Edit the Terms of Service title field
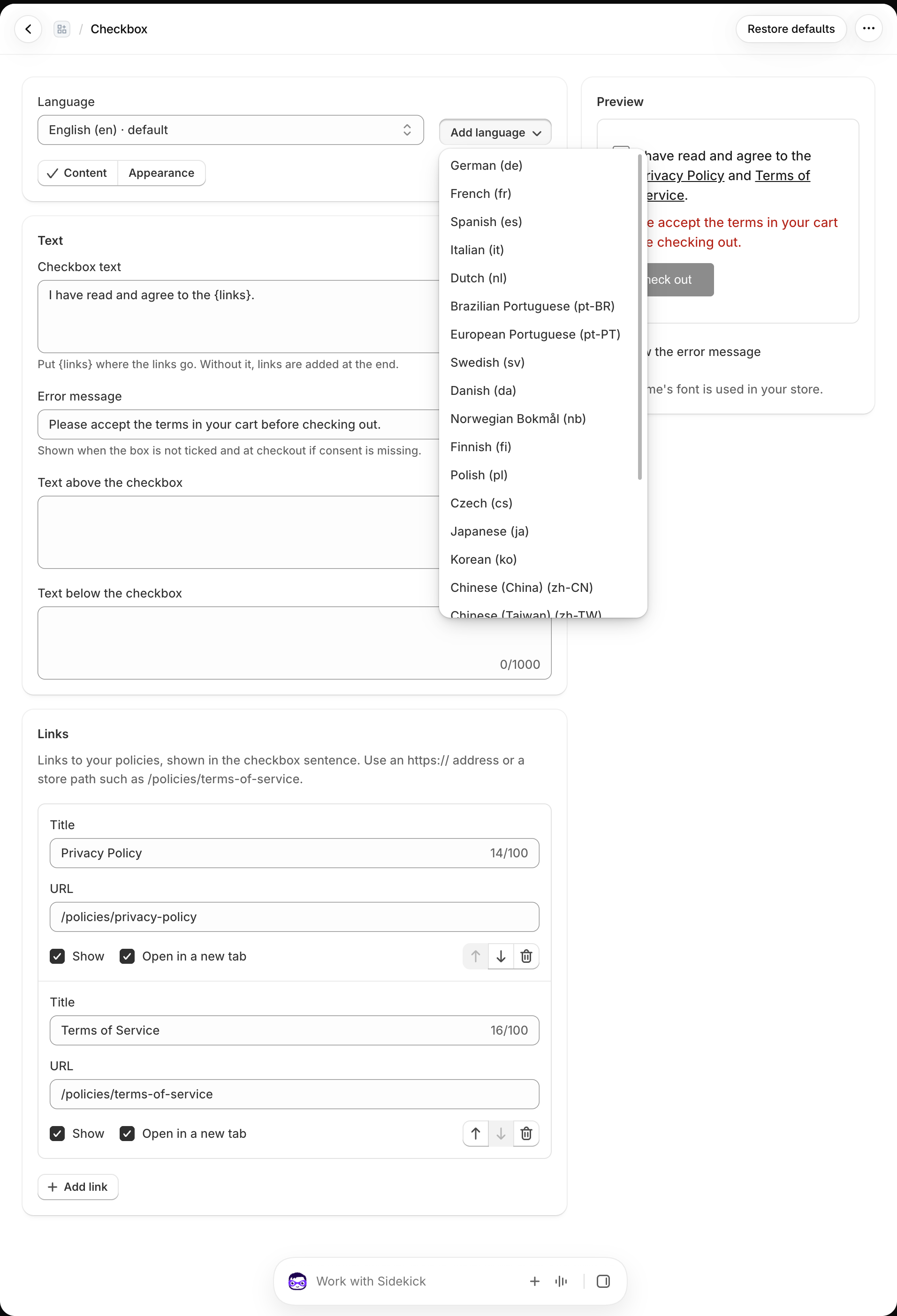Image resolution: width=897 pixels, height=1316 pixels. (x=295, y=1030)
